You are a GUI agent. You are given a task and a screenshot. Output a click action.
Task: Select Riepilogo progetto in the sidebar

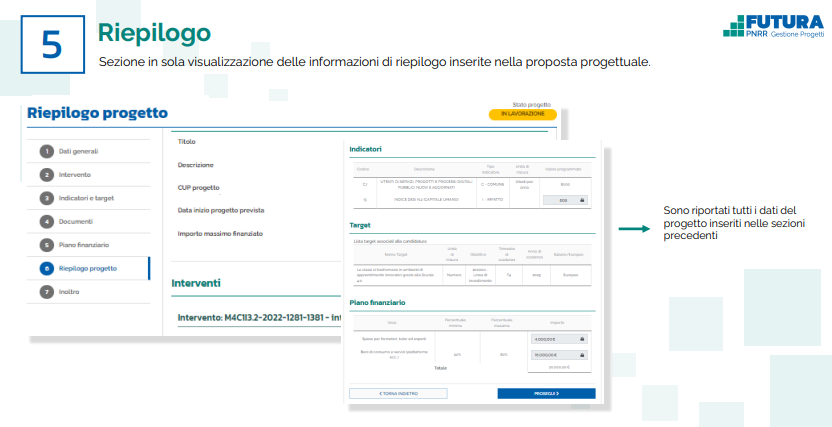click(88, 268)
